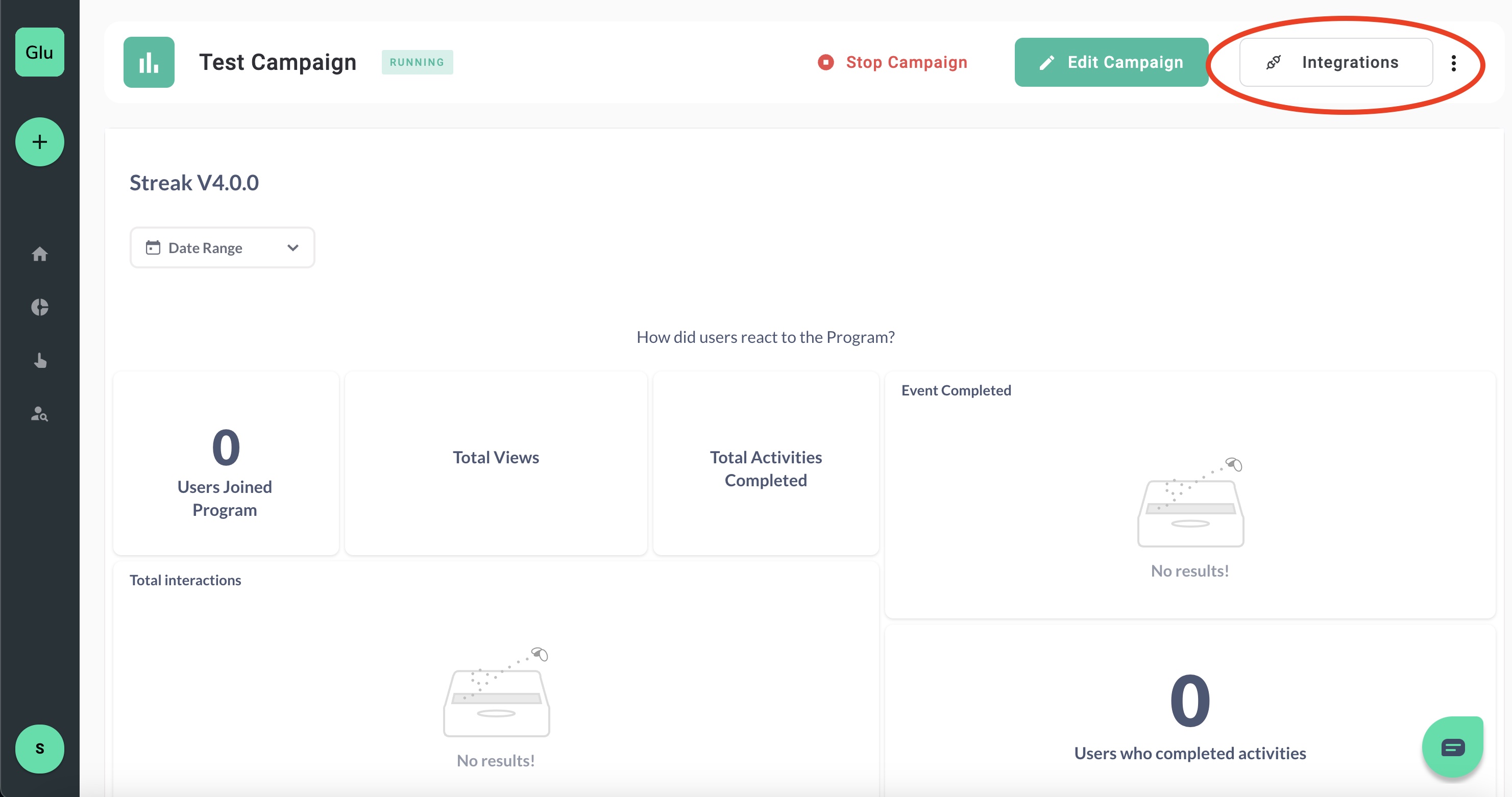Viewport: 1512px width, 797px height.
Task: Click the campaign bar chart icon
Action: pos(149,62)
